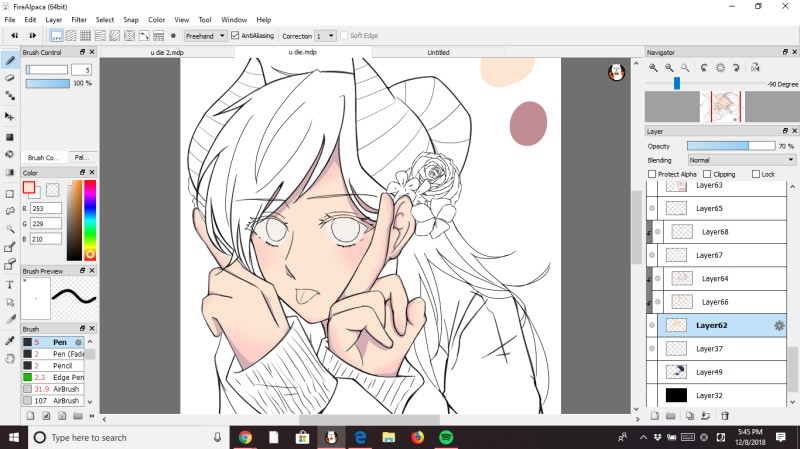Select the Gradient tool

tap(10, 172)
